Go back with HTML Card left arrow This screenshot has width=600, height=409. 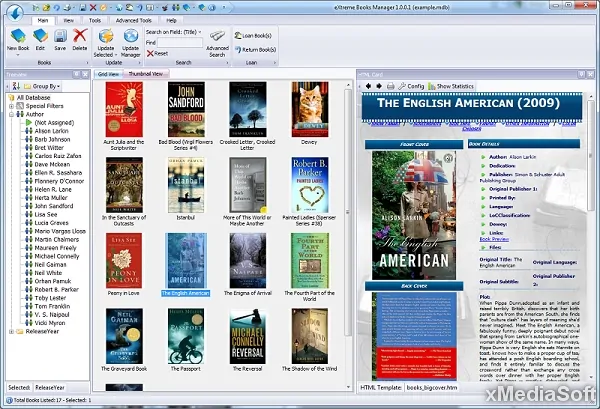368,86
